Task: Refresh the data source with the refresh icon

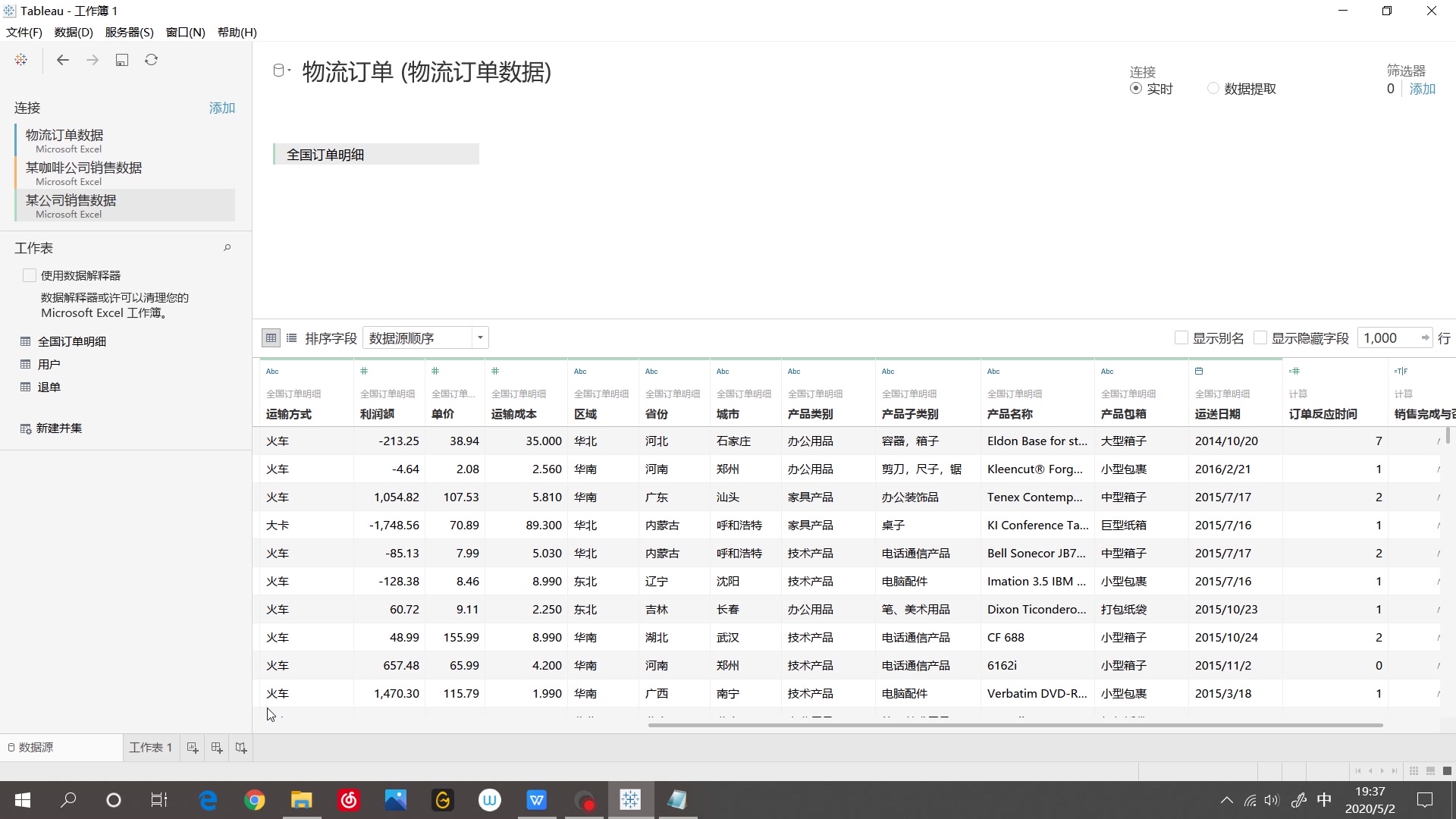Action: [x=151, y=60]
